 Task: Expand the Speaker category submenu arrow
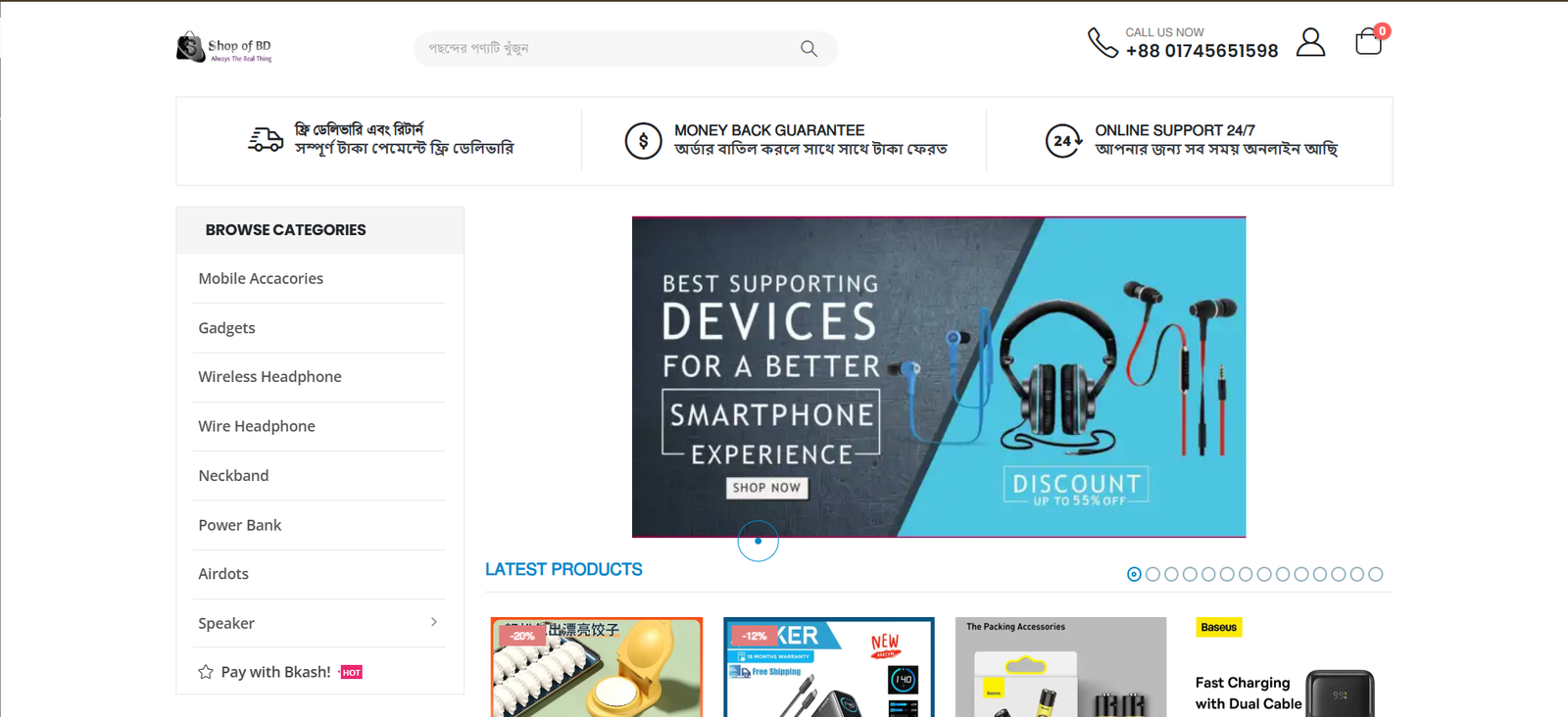click(434, 623)
